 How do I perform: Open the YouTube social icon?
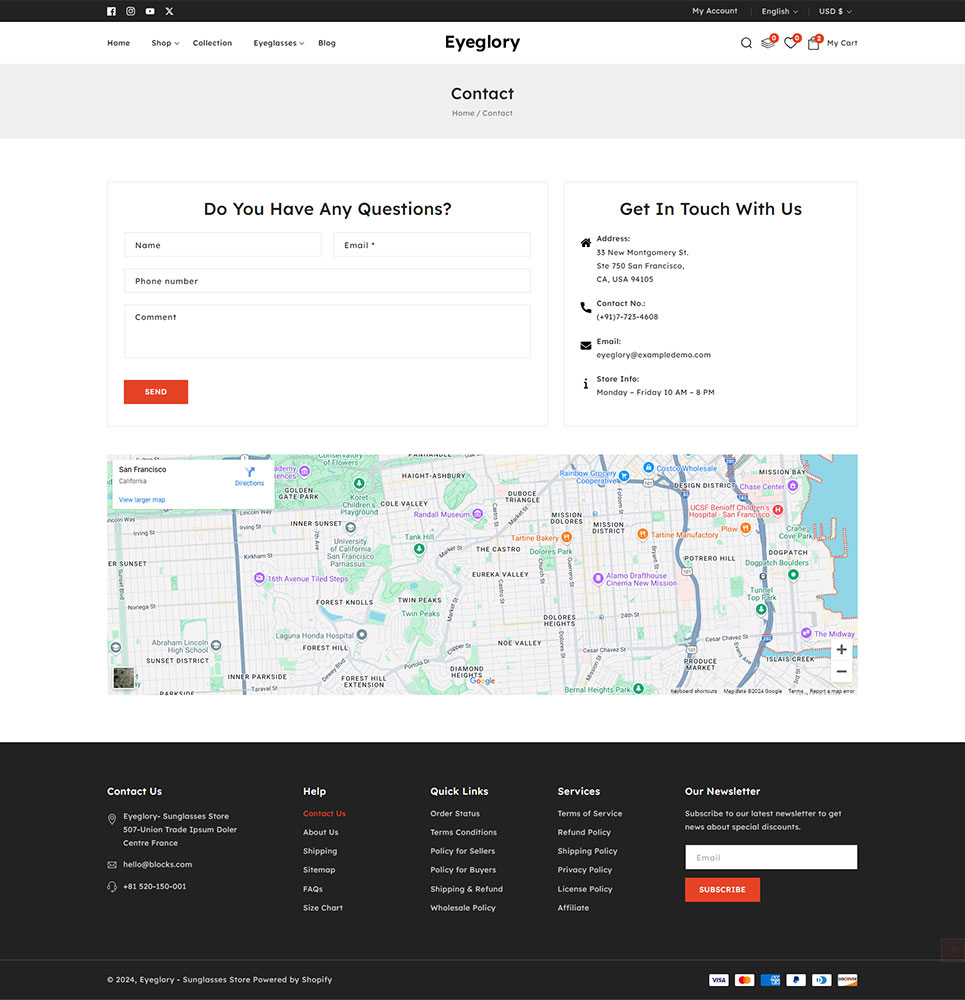point(150,11)
